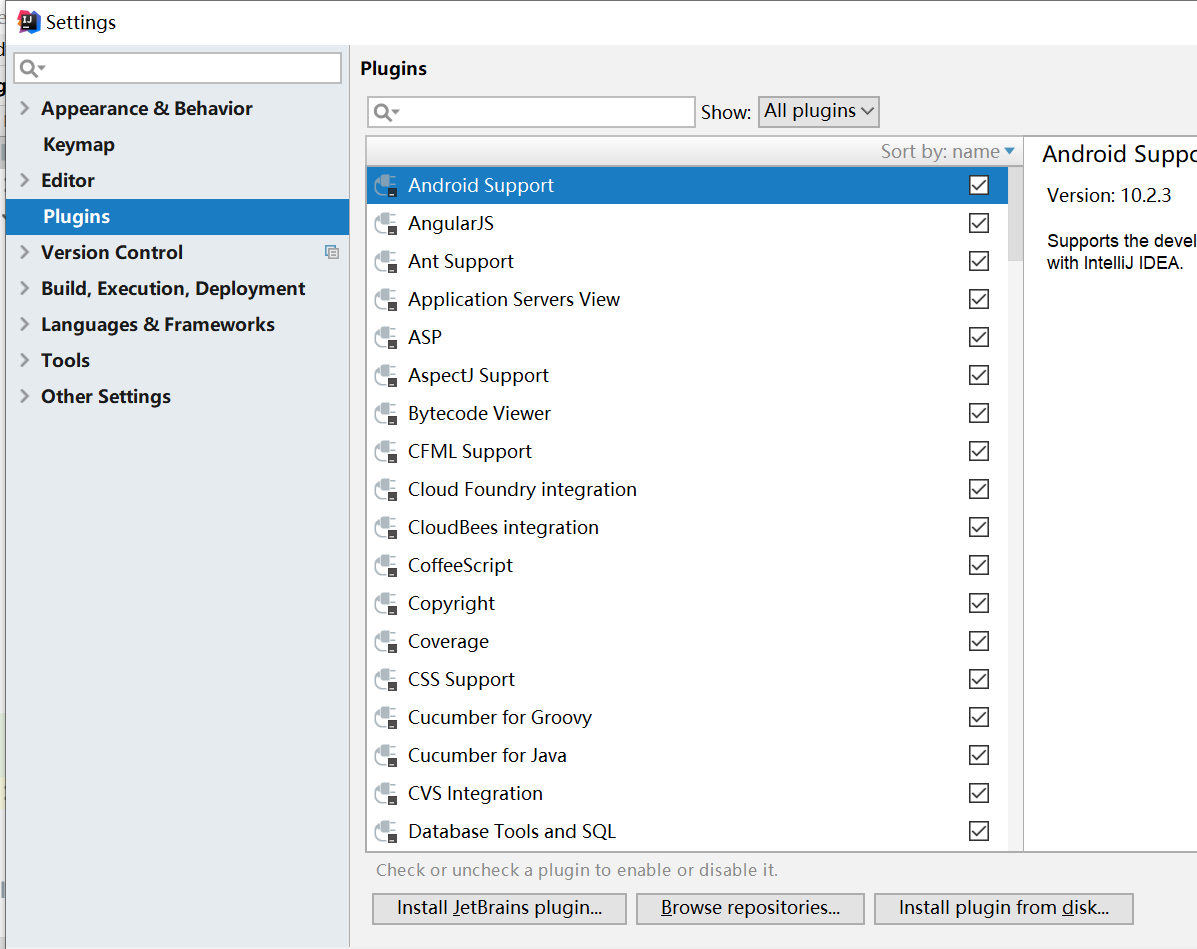1197x949 pixels.
Task: Expand Build, Execution, Deployment node
Action: click(24, 287)
